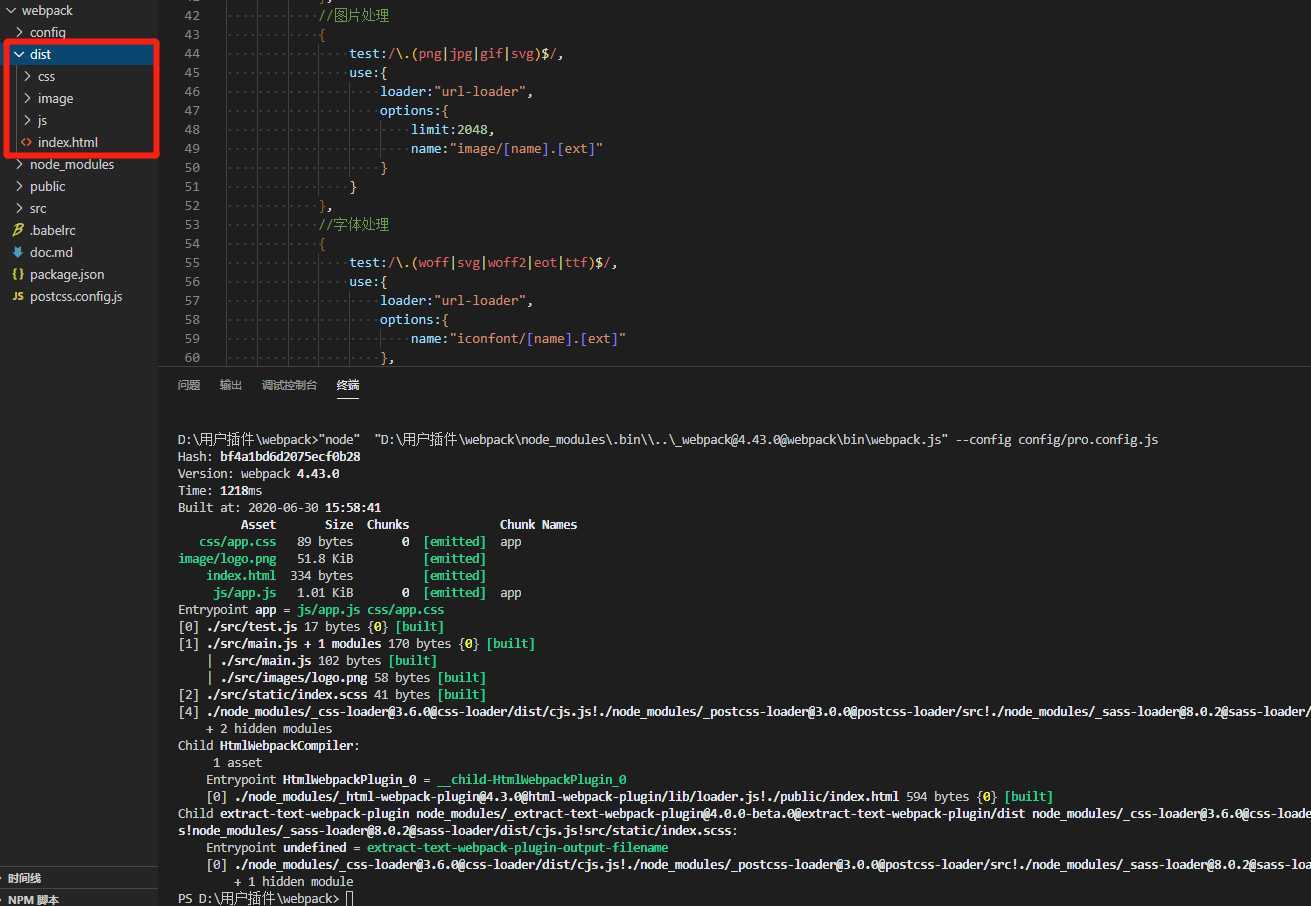Viewport: 1311px width, 906px height.
Task: Click __child-HtmlWebpackPlugin_0 entrypoint text
Action: click(x=532, y=780)
